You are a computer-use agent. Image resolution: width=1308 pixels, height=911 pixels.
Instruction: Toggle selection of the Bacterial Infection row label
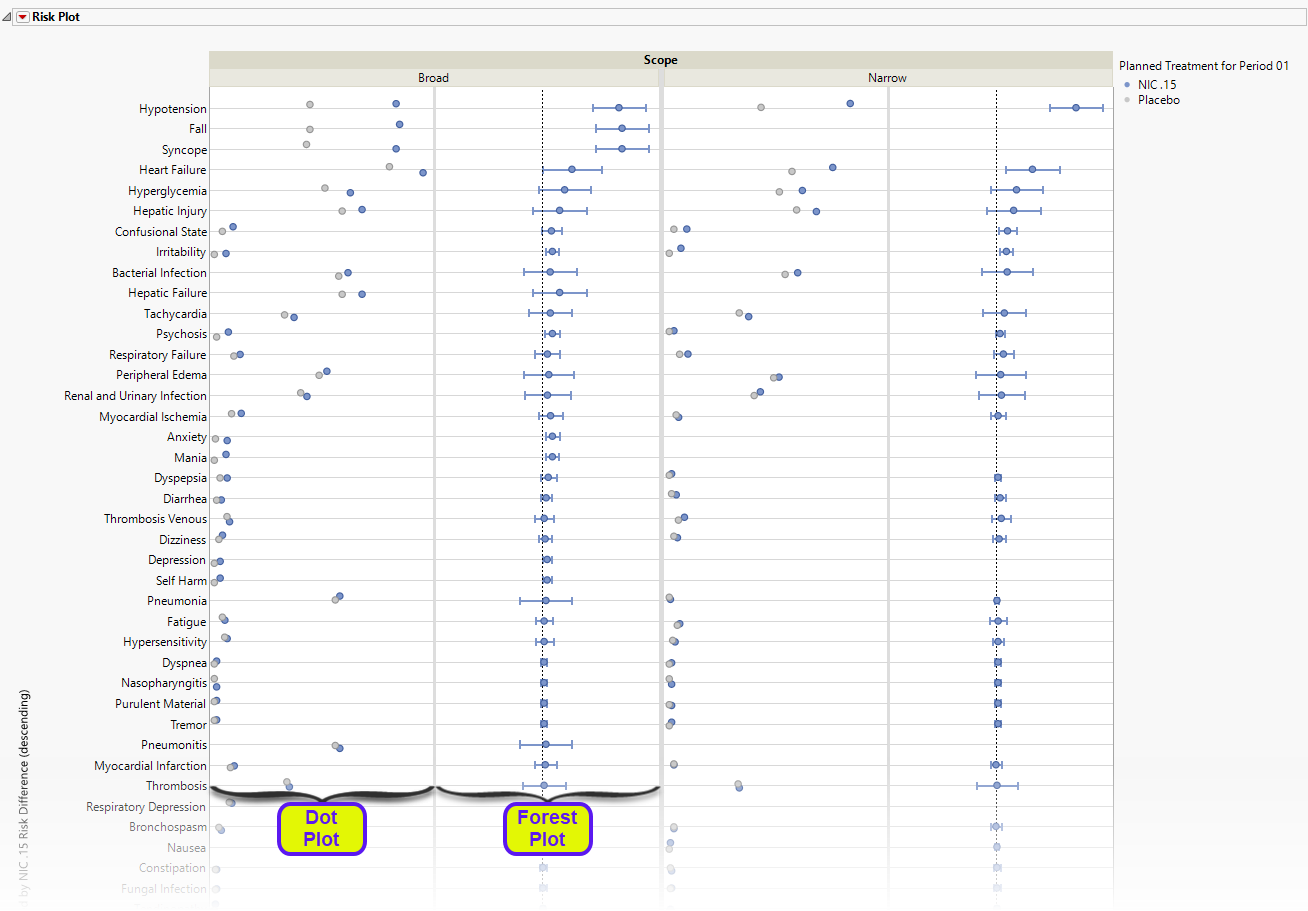160,272
